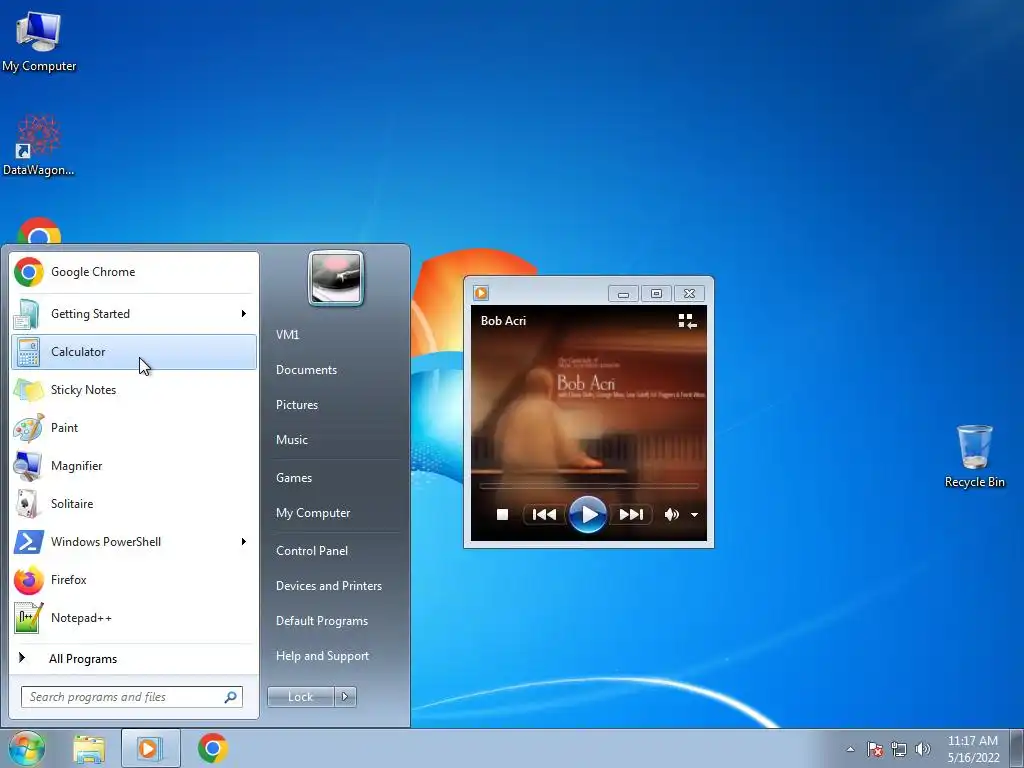
Task: Select the Recycle Bin desktop icon
Action: click(x=974, y=456)
